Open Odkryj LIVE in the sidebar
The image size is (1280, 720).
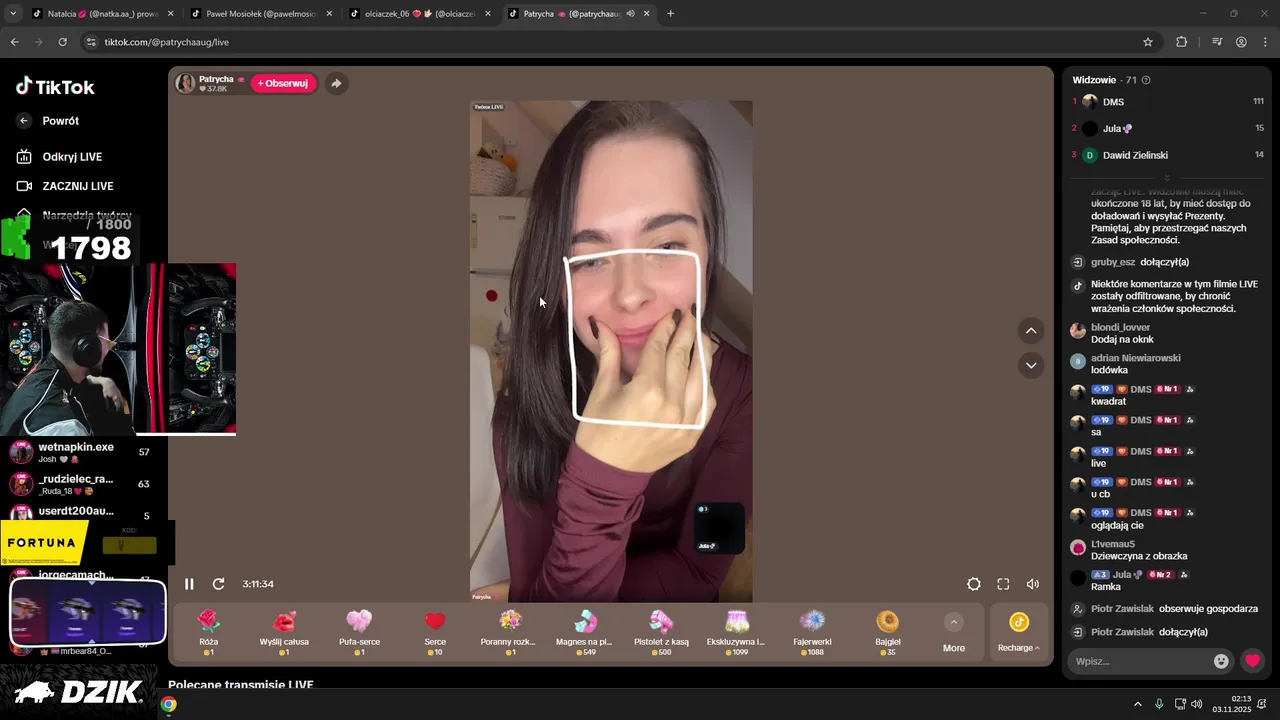pos(60,157)
